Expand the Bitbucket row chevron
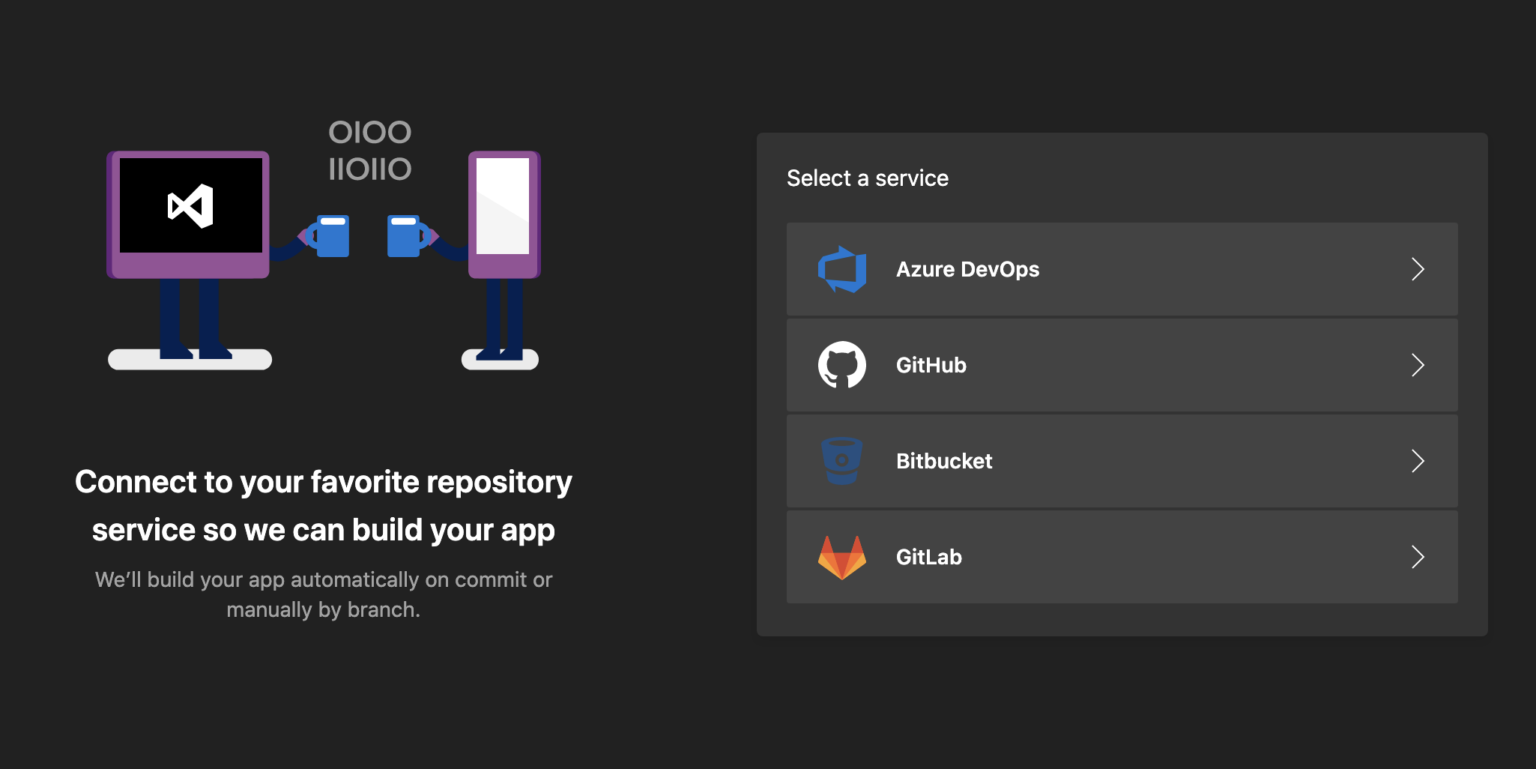Viewport: 1536px width, 769px height. pos(1417,461)
